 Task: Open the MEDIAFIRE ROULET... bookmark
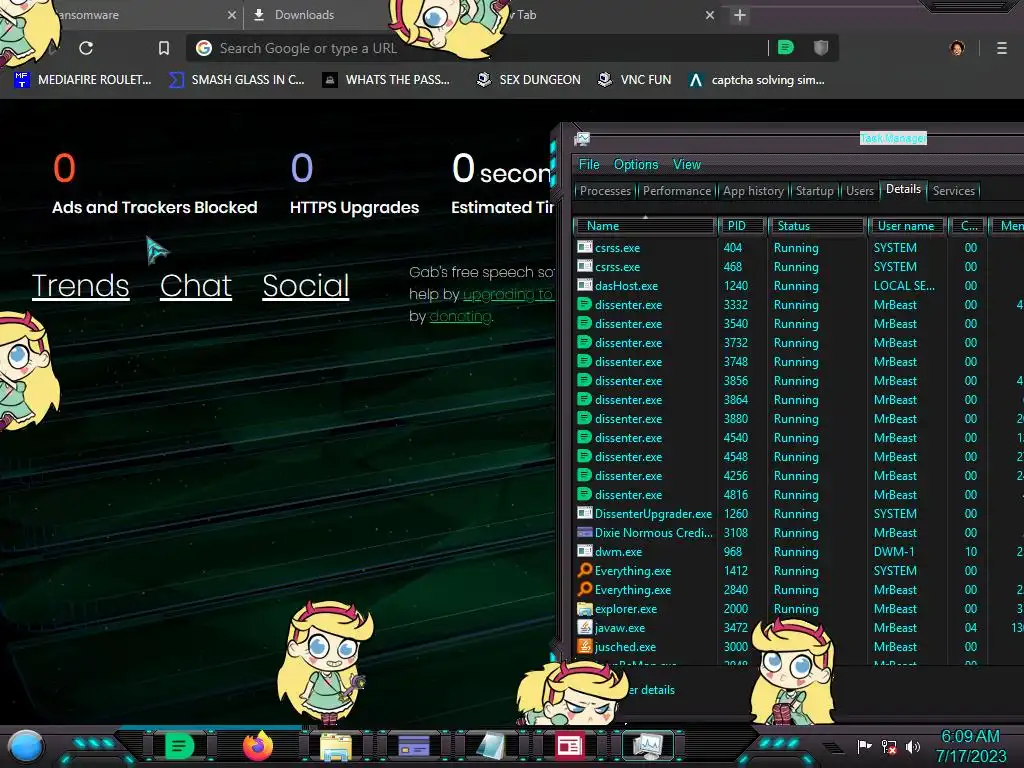pyautogui.click(x=82, y=80)
